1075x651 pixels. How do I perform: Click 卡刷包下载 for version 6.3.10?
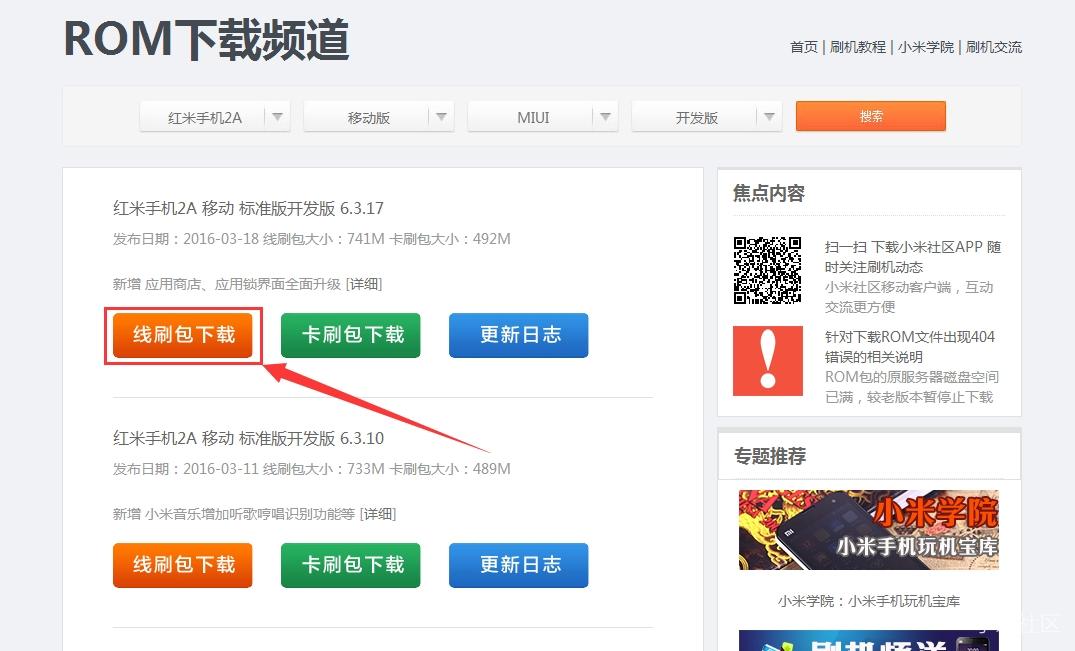[350, 565]
